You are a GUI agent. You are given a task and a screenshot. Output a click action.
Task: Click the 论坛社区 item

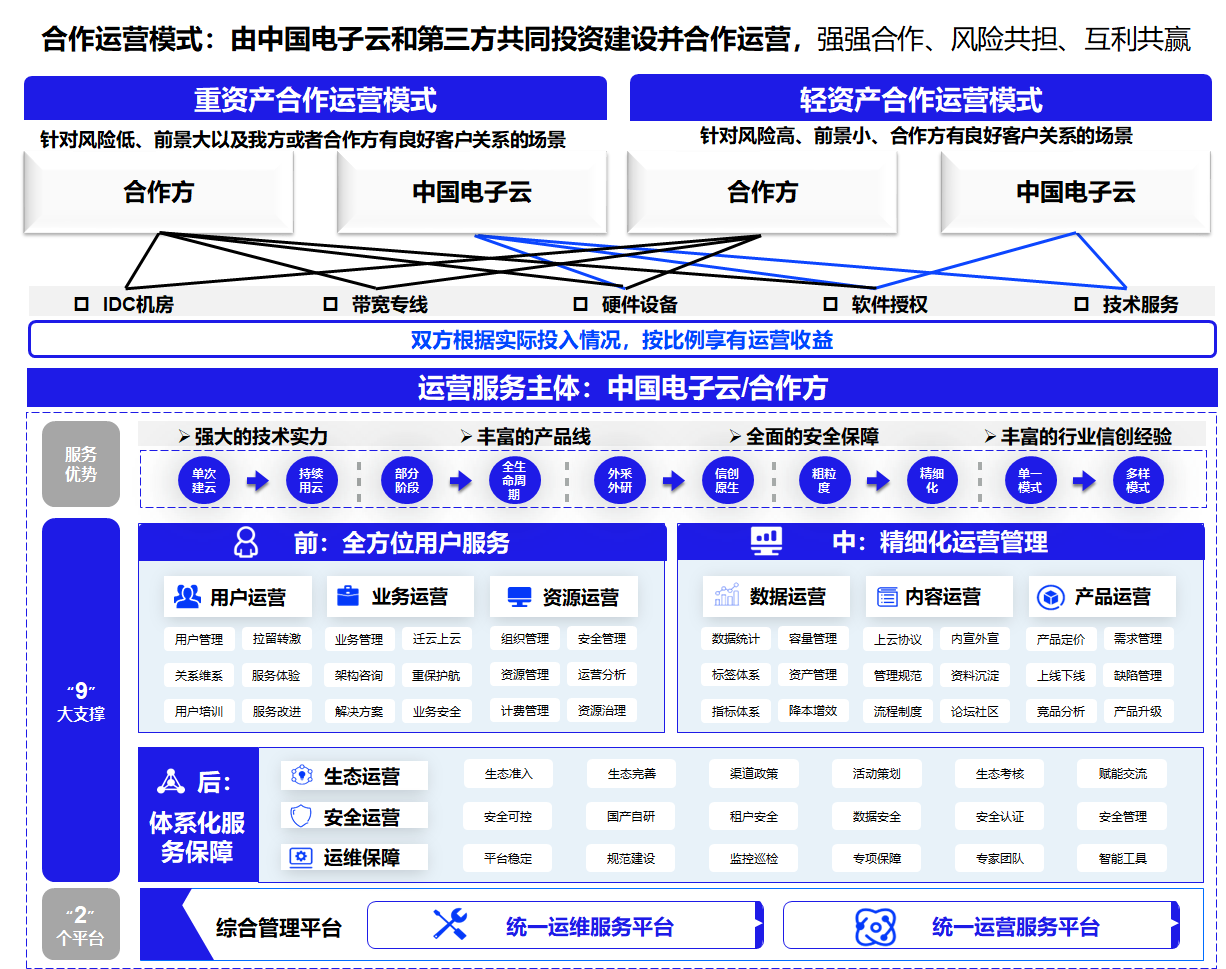tap(975, 711)
